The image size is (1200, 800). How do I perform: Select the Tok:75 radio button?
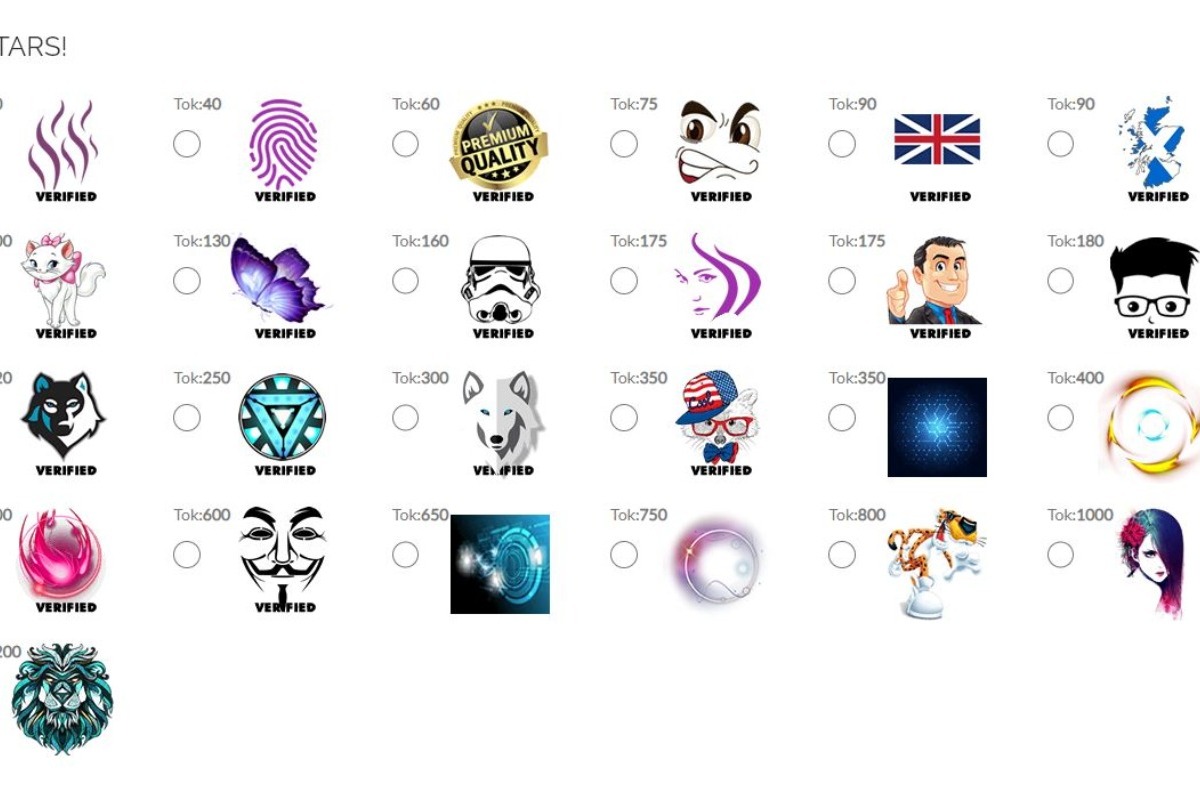[x=624, y=144]
